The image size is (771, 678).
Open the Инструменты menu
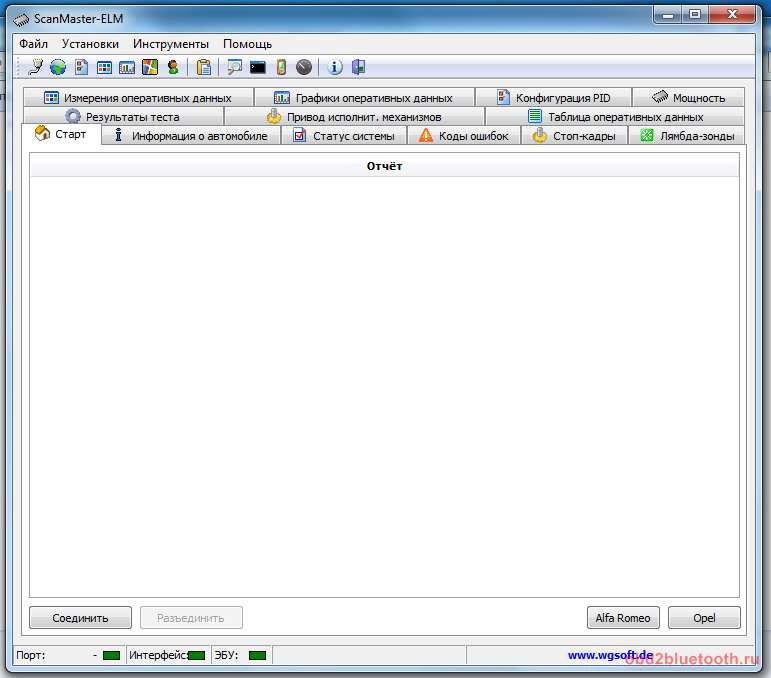tap(171, 44)
